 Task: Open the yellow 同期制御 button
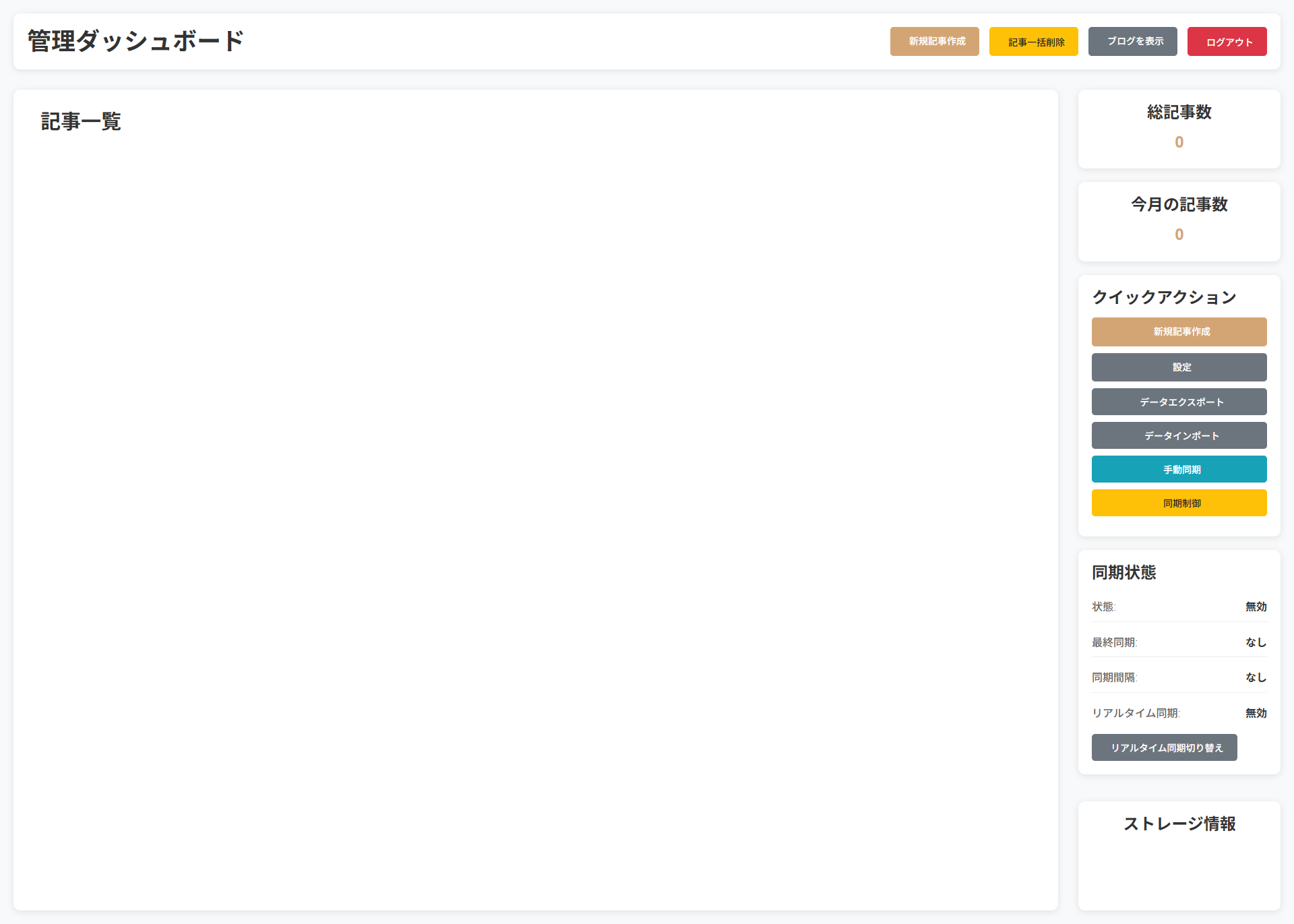(1179, 503)
